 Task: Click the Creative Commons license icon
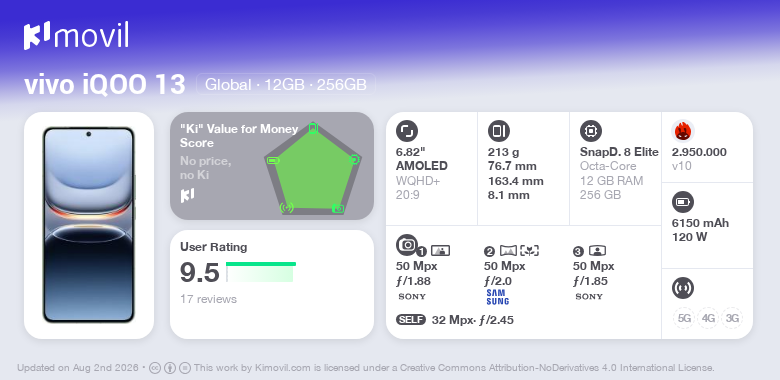(155, 368)
